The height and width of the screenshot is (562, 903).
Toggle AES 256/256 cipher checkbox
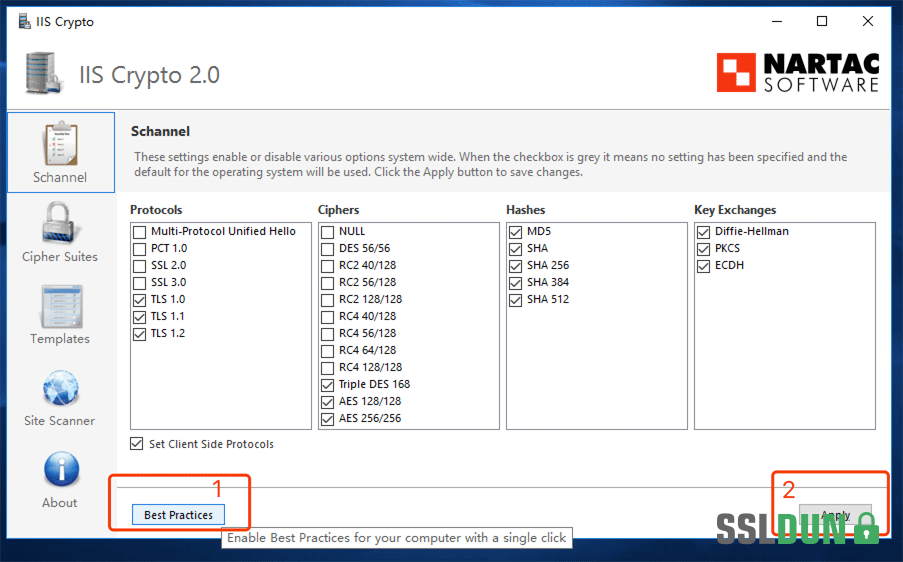tap(327, 419)
